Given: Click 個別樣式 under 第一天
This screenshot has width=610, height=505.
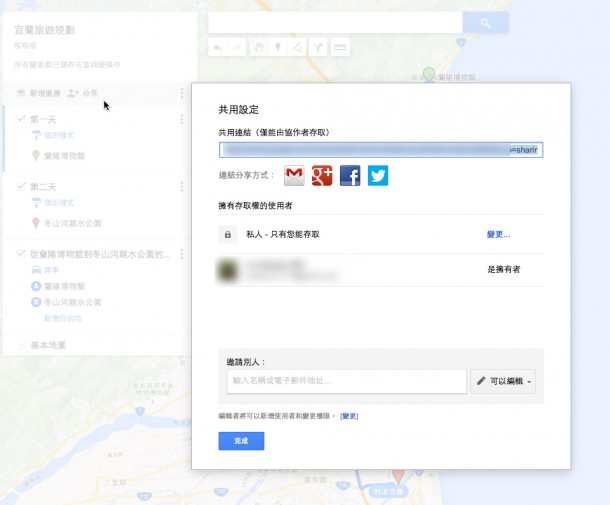Looking at the screenshot, I should (x=59, y=135).
